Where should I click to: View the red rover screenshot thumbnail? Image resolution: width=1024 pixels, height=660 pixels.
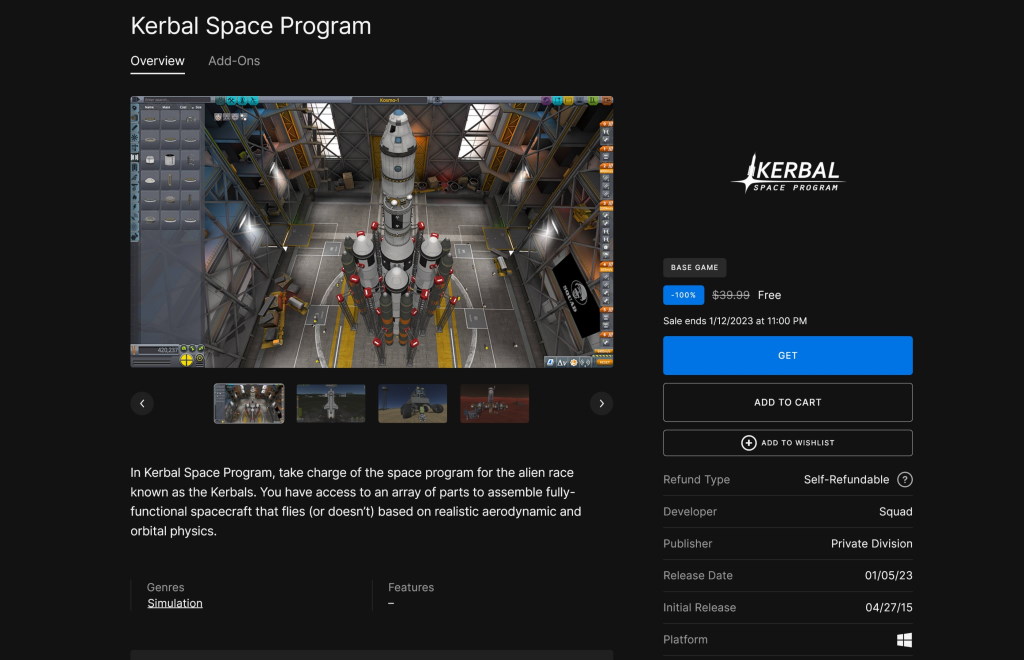click(494, 403)
